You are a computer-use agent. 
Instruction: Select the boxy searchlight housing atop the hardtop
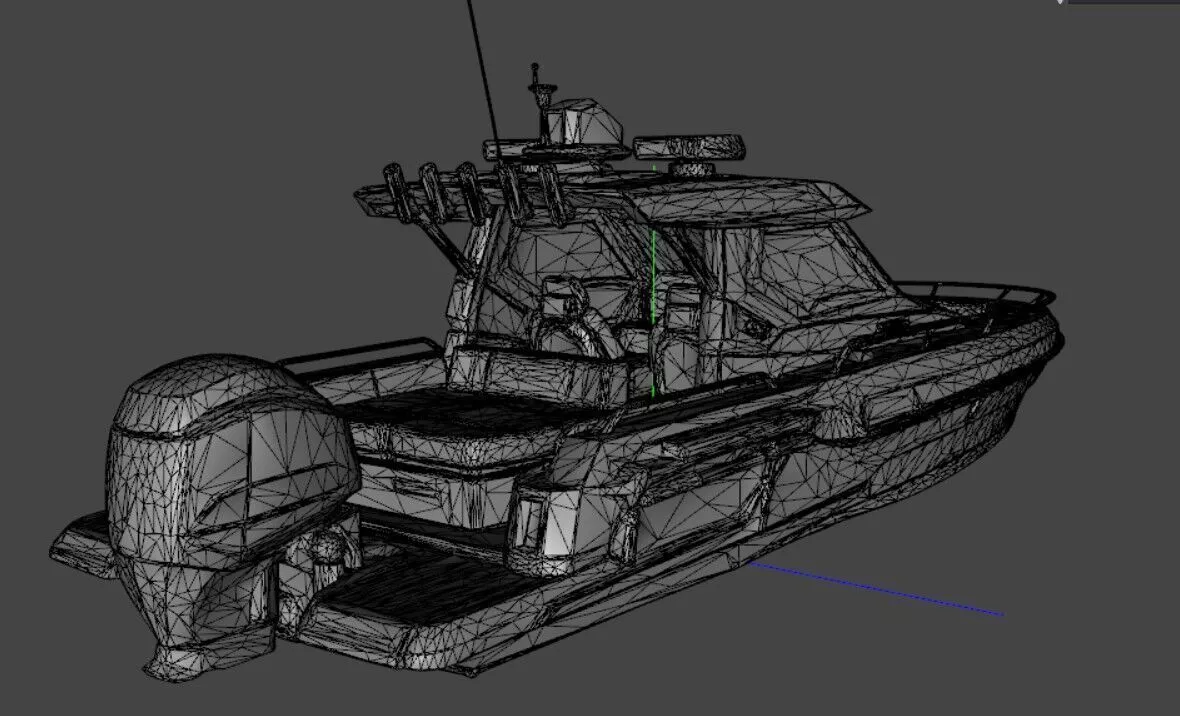[583, 121]
